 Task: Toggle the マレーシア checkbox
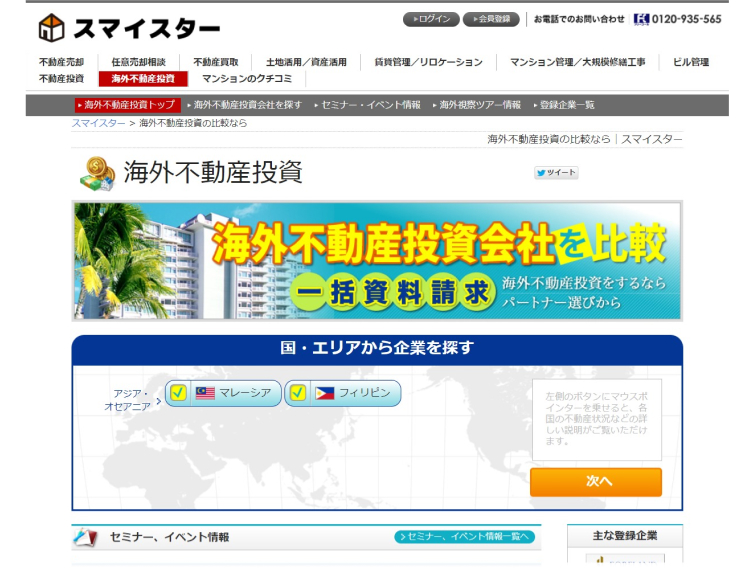[x=178, y=393]
